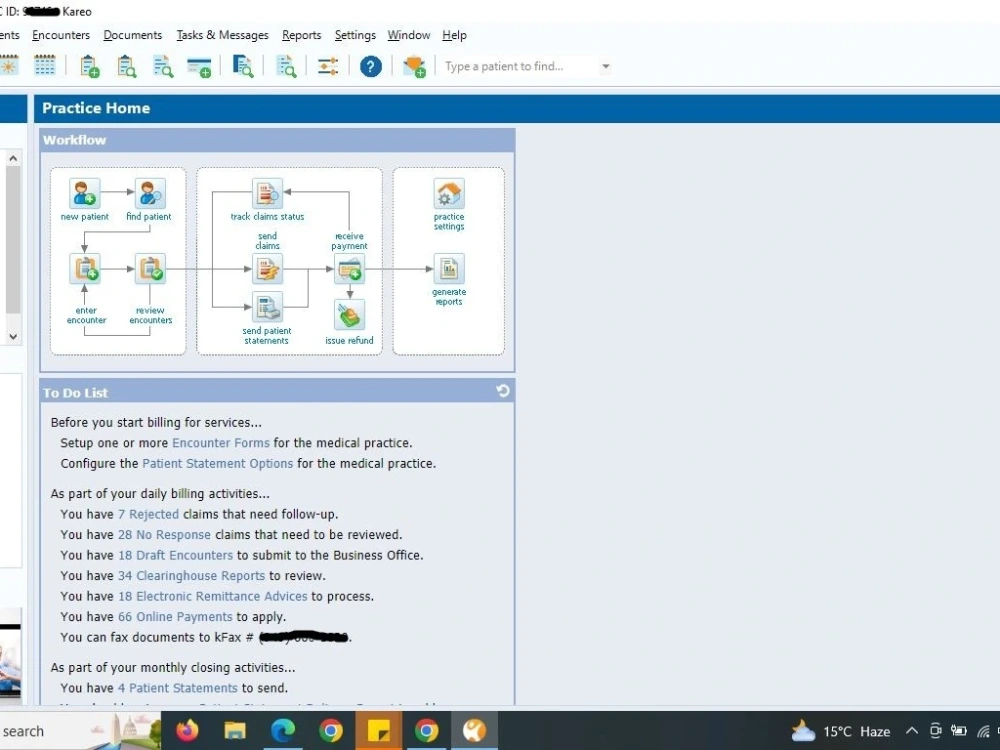Click the issue refund workflow icon
Viewport: 1000px width, 750px height.
coord(349,314)
